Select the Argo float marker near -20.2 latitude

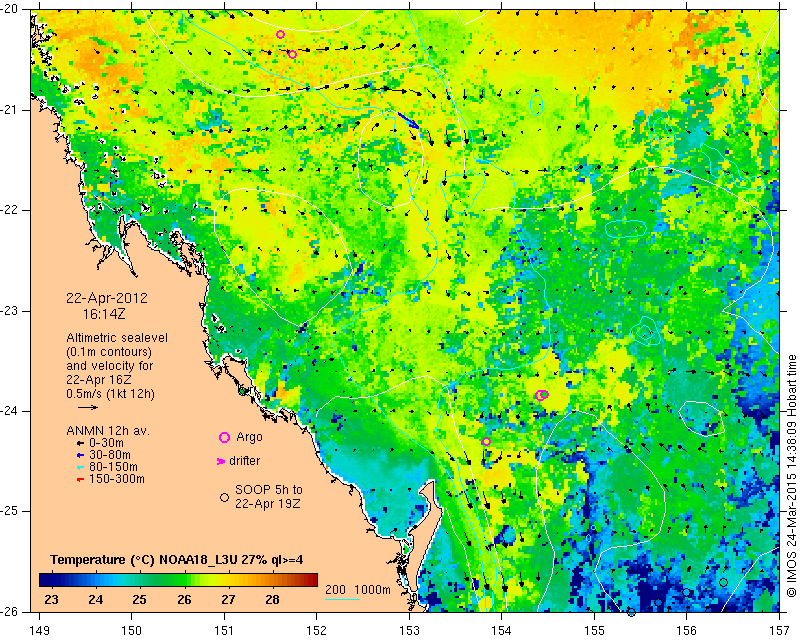pyautogui.click(x=280, y=35)
